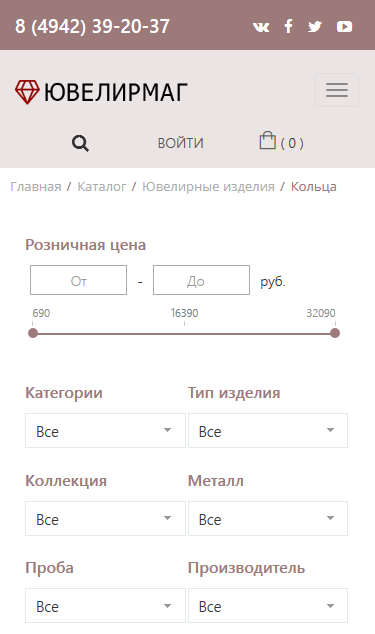Focus the От minimum price field
Screen dimensions: 375x634
pos(78,280)
